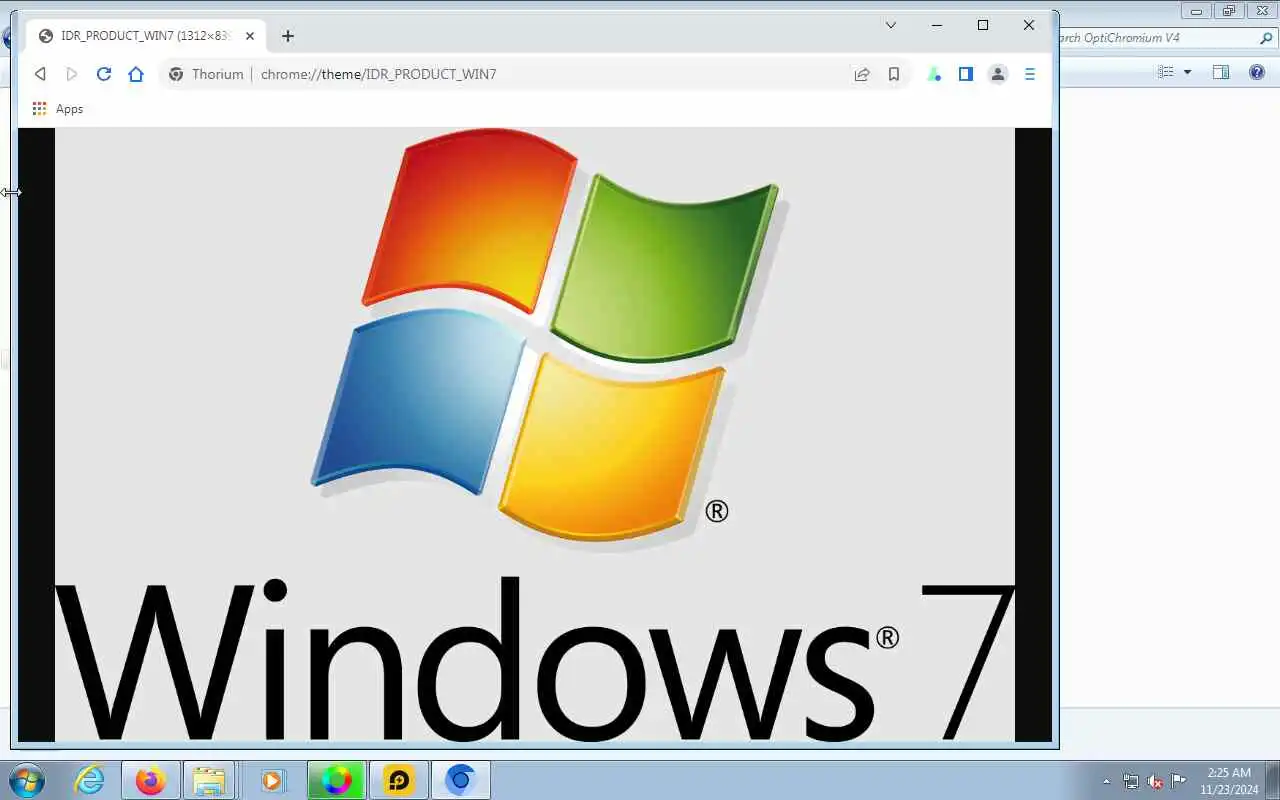This screenshot has width=1280, height=800.
Task: Show hidden system tray icons
Action: pyautogui.click(x=1106, y=781)
